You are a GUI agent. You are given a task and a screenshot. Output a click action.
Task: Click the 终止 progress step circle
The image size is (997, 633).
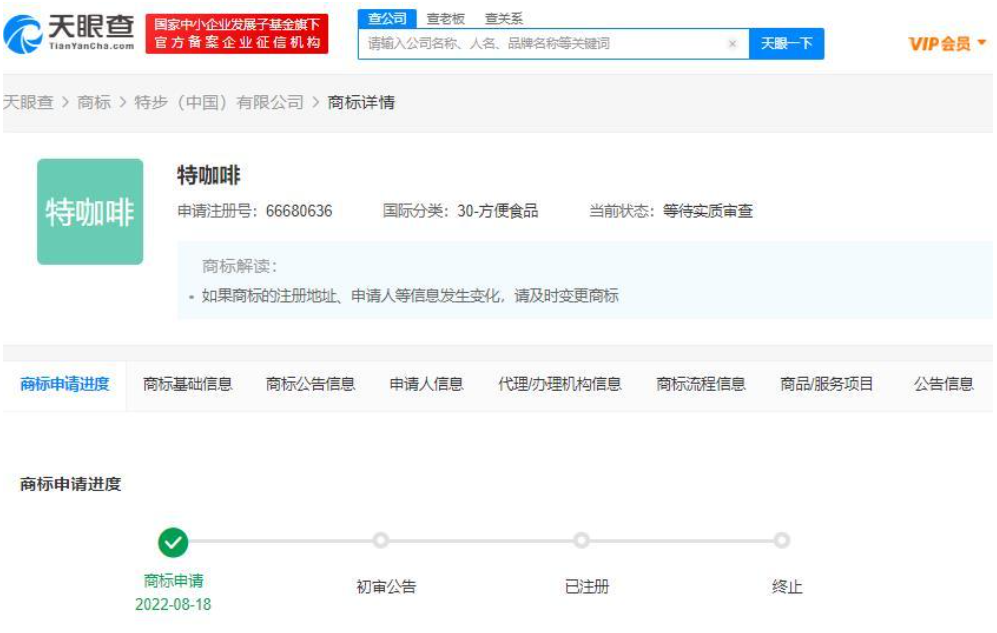[x=781, y=541]
